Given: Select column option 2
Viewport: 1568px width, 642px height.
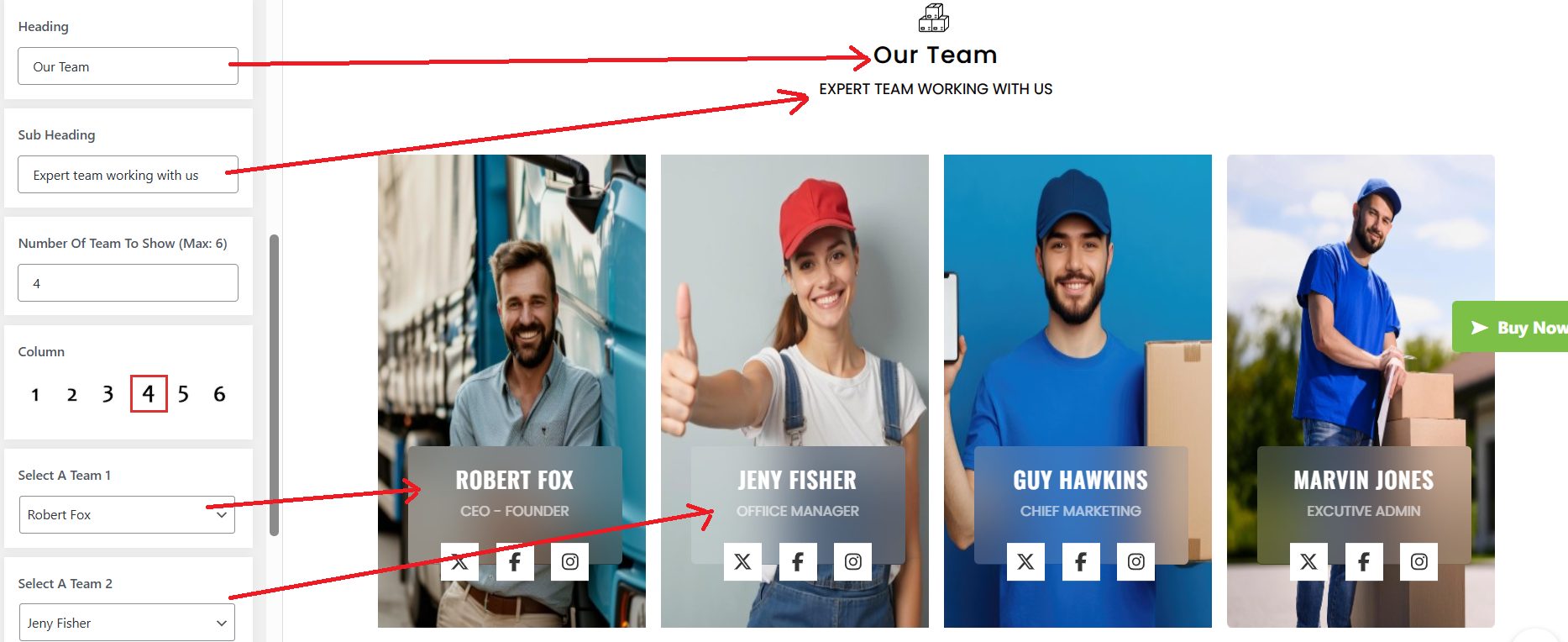Looking at the screenshot, I should point(72,394).
